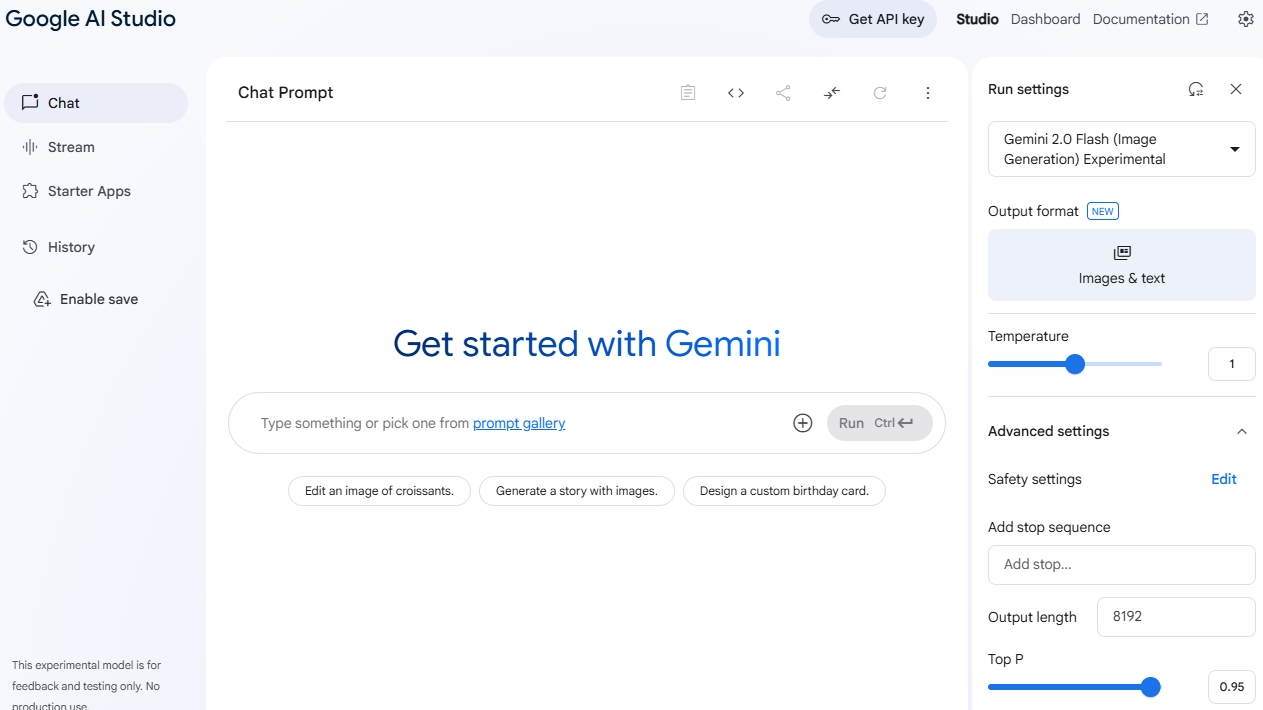
Task: Click the Output length field
Action: (1176, 617)
